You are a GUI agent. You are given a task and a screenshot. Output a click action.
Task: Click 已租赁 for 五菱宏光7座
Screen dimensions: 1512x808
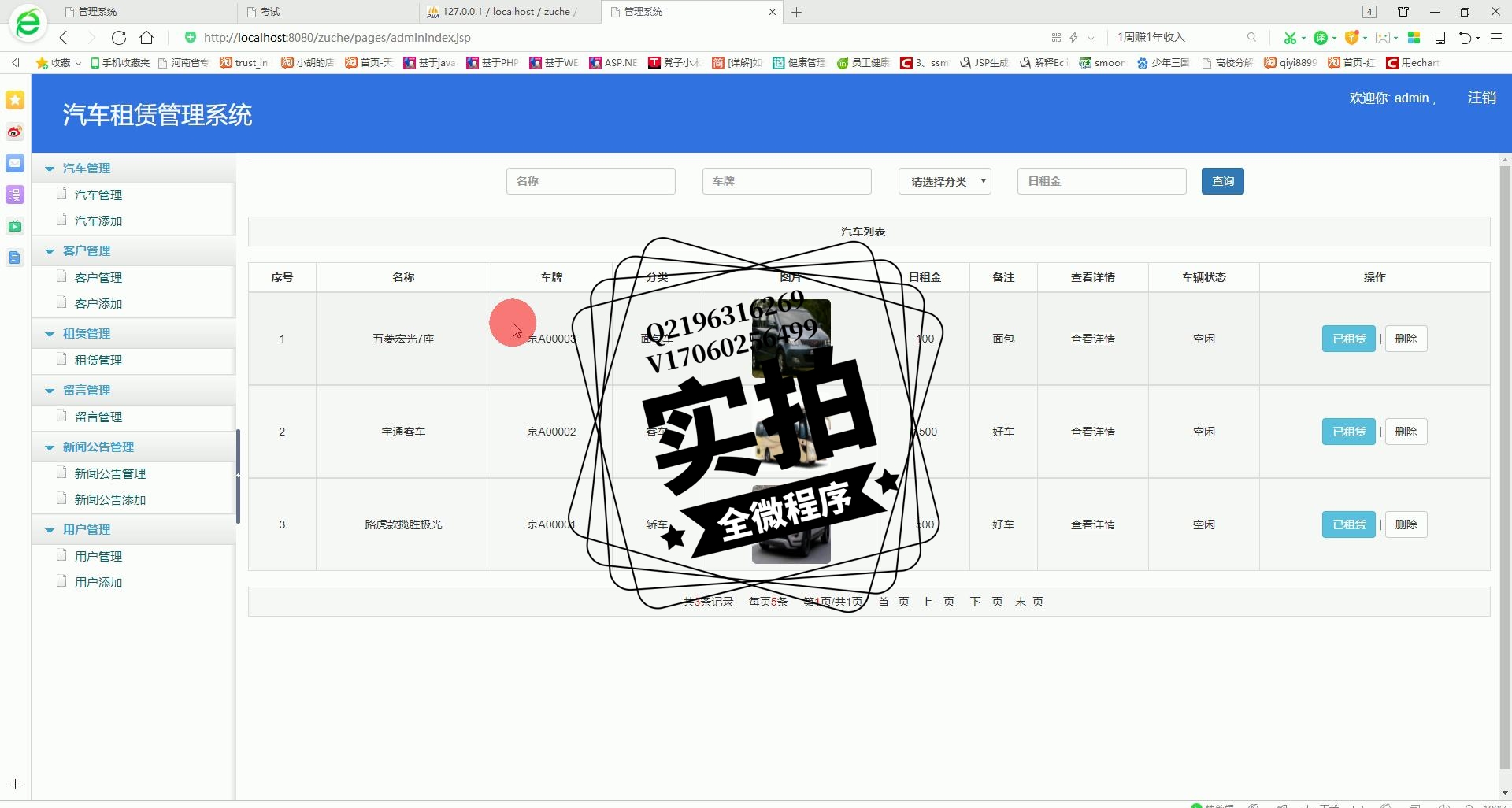(1348, 339)
